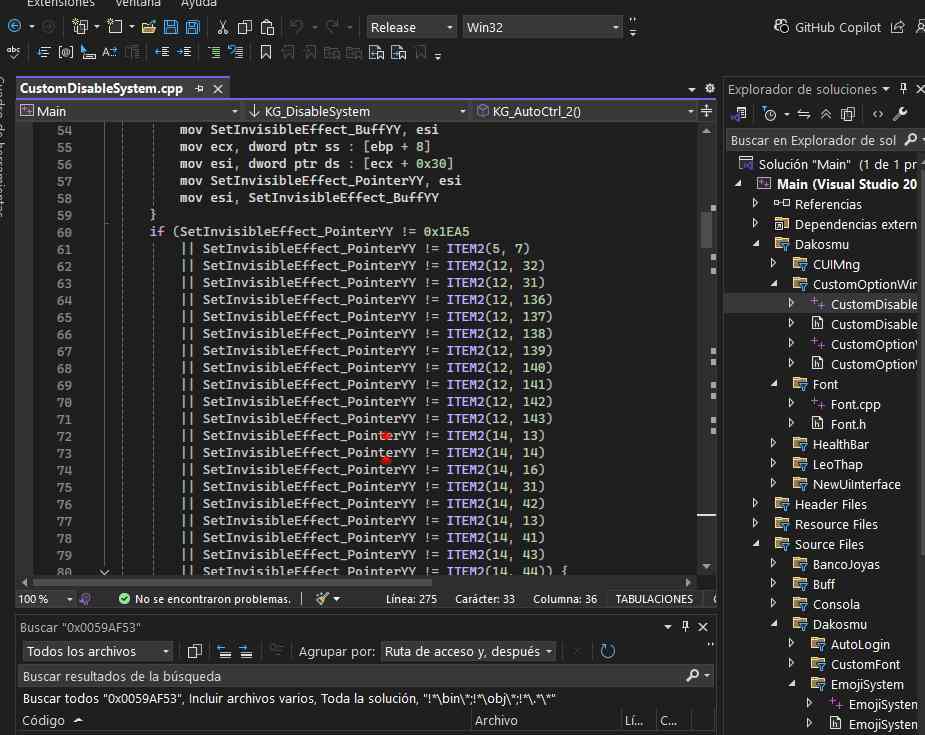Image resolution: width=925 pixels, height=735 pixels.
Task: Toggle auto-hide pin on Solution Explorer
Action: pyautogui.click(x=903, y=88)
